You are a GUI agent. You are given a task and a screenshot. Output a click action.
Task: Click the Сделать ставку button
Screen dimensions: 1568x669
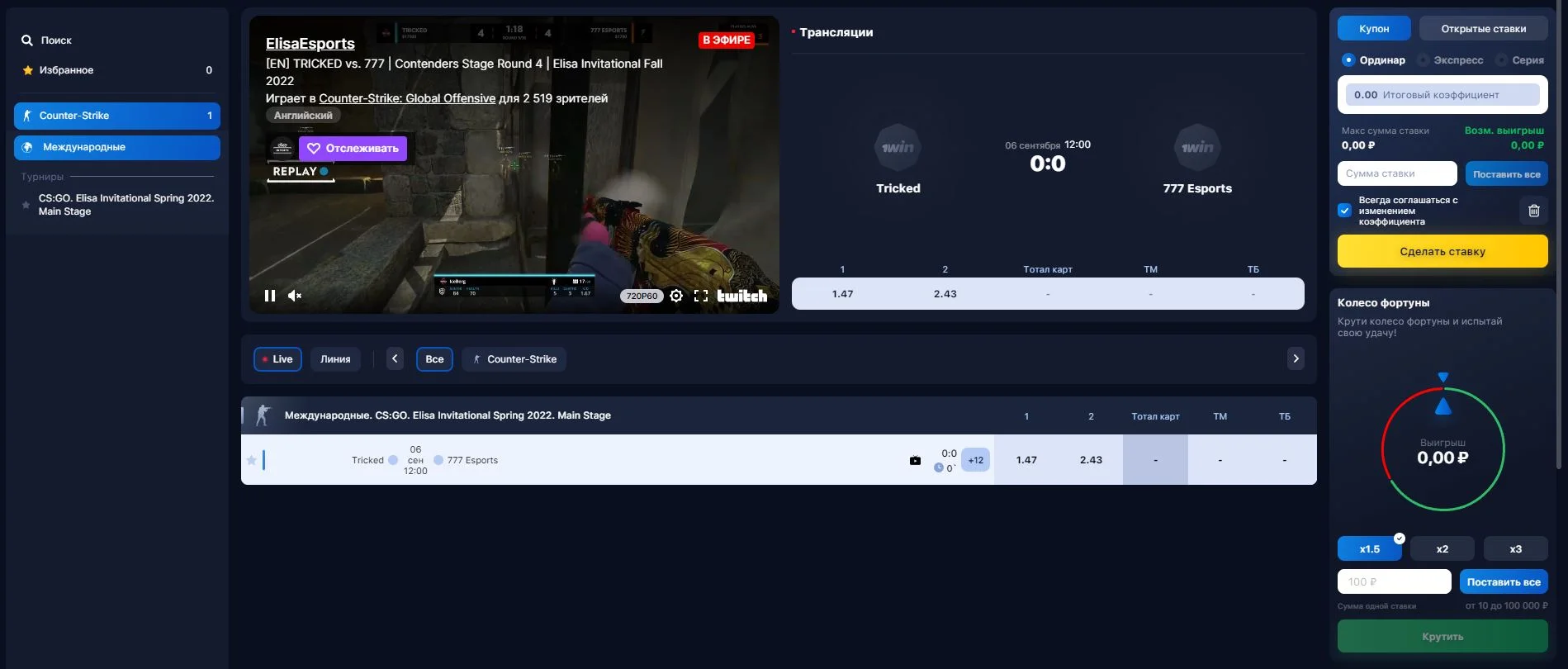pyautogui.click(x=1442, y=251)
